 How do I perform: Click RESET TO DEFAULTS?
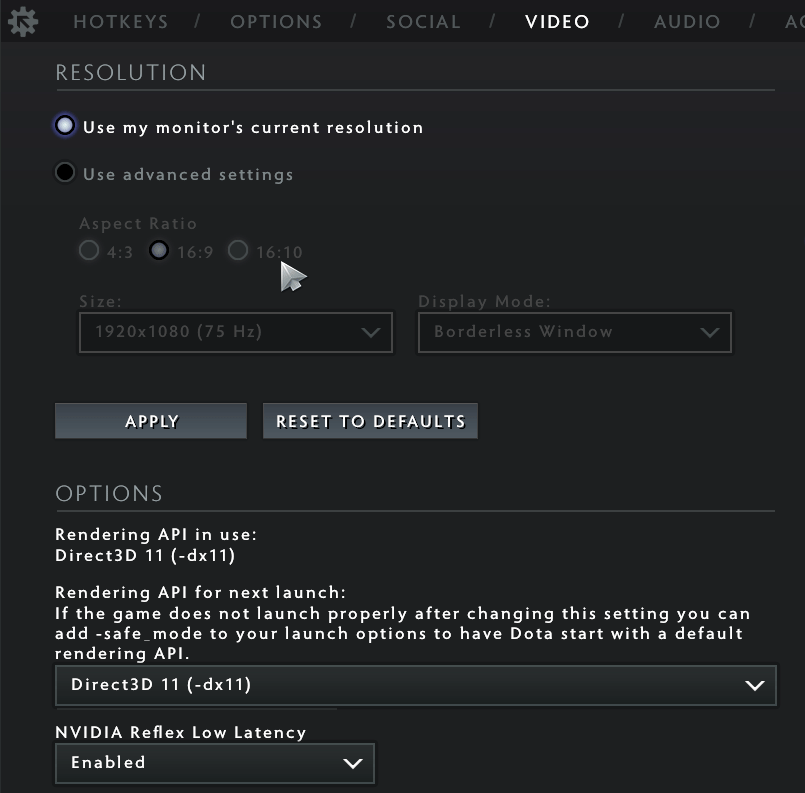point(370,420)
